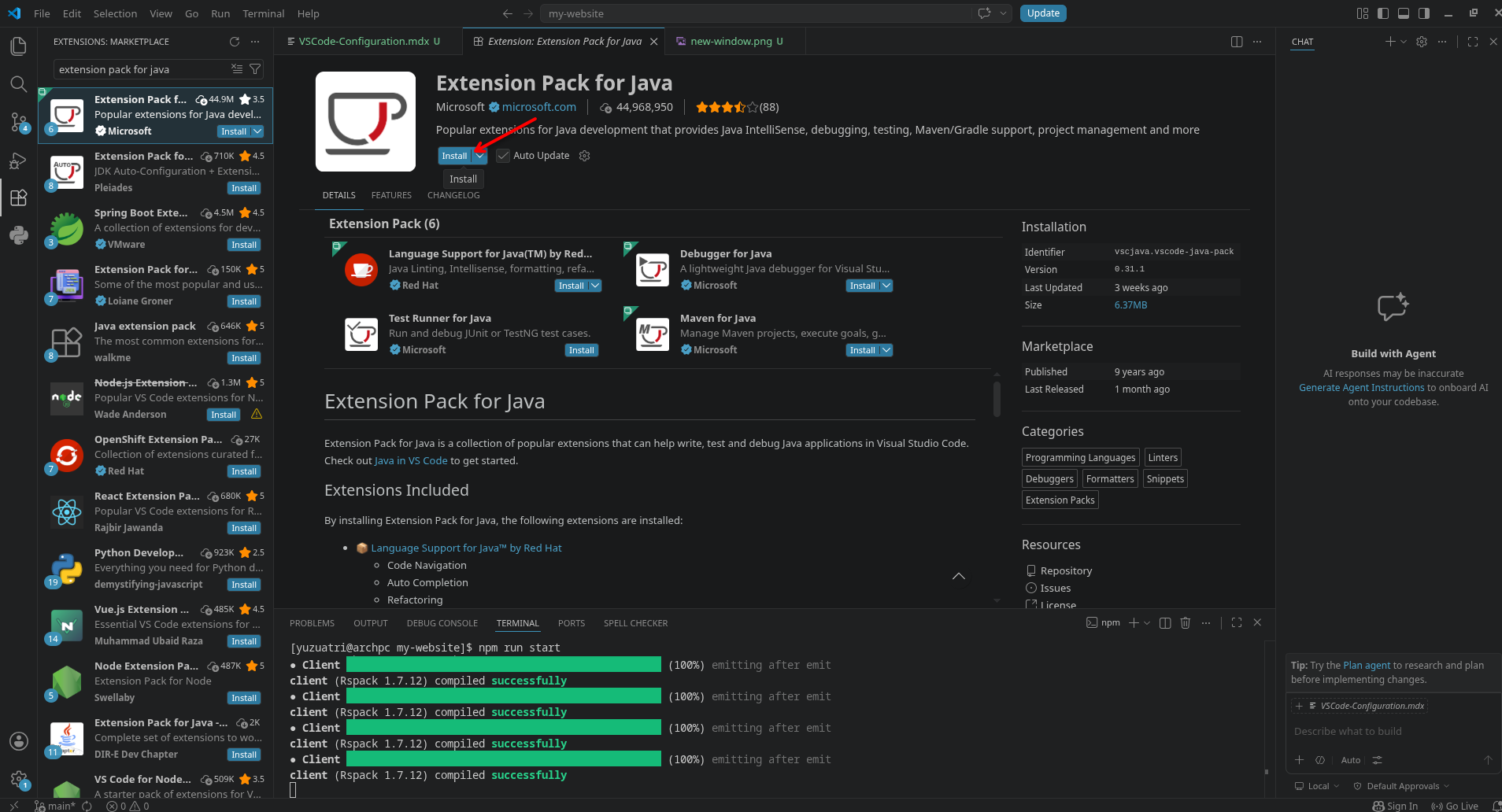The width and height of the screenshot is (1502, 812).
Task: Open Install dropdown for Maven for Java
Action: click(886, 350)
